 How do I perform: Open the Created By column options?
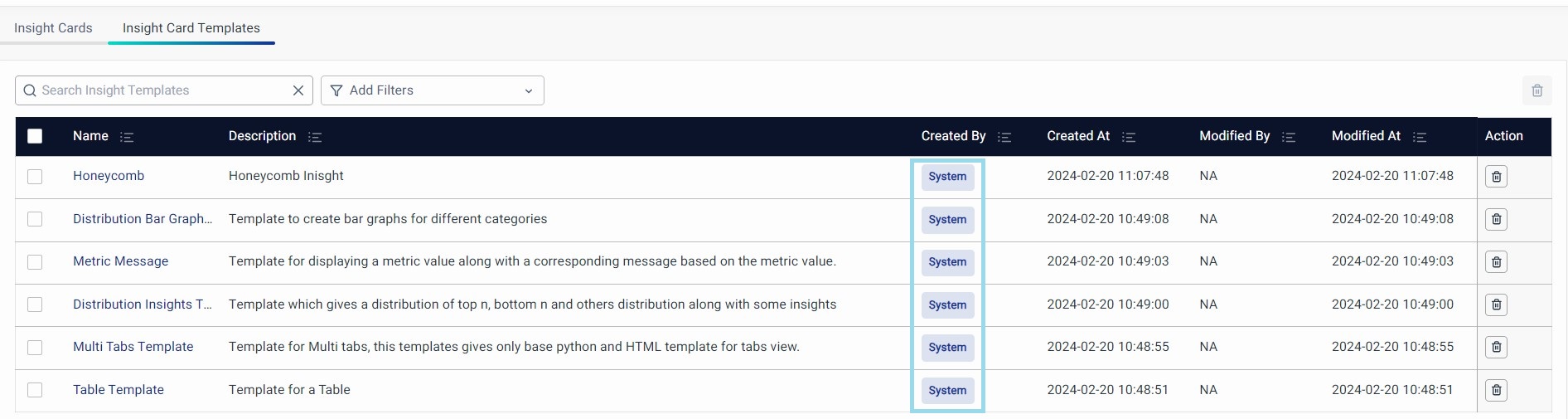coord(1004,137)
